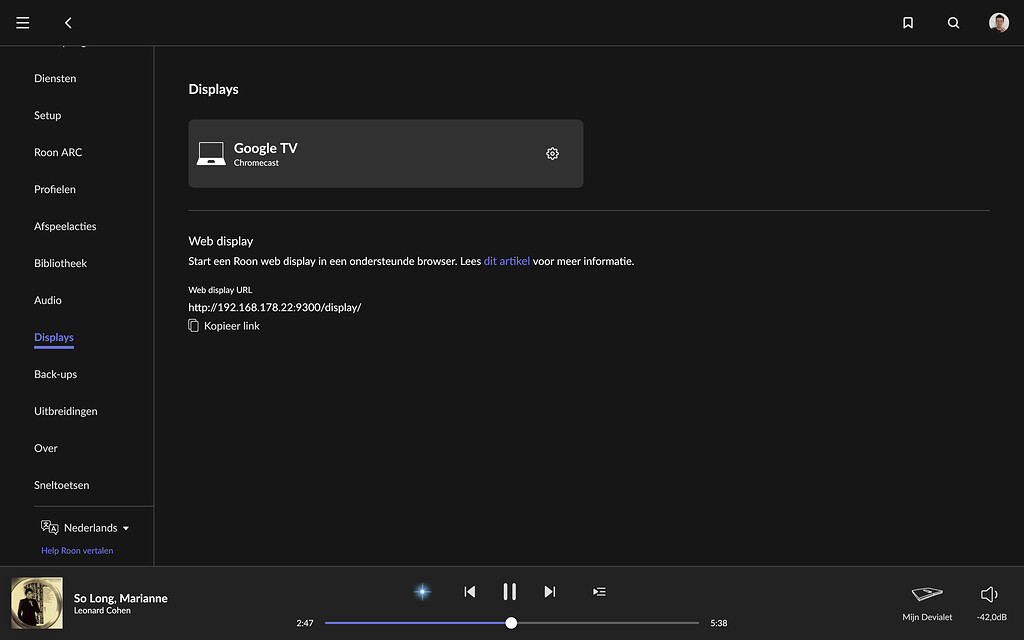Skip to the next track

(x=549, y=592)
